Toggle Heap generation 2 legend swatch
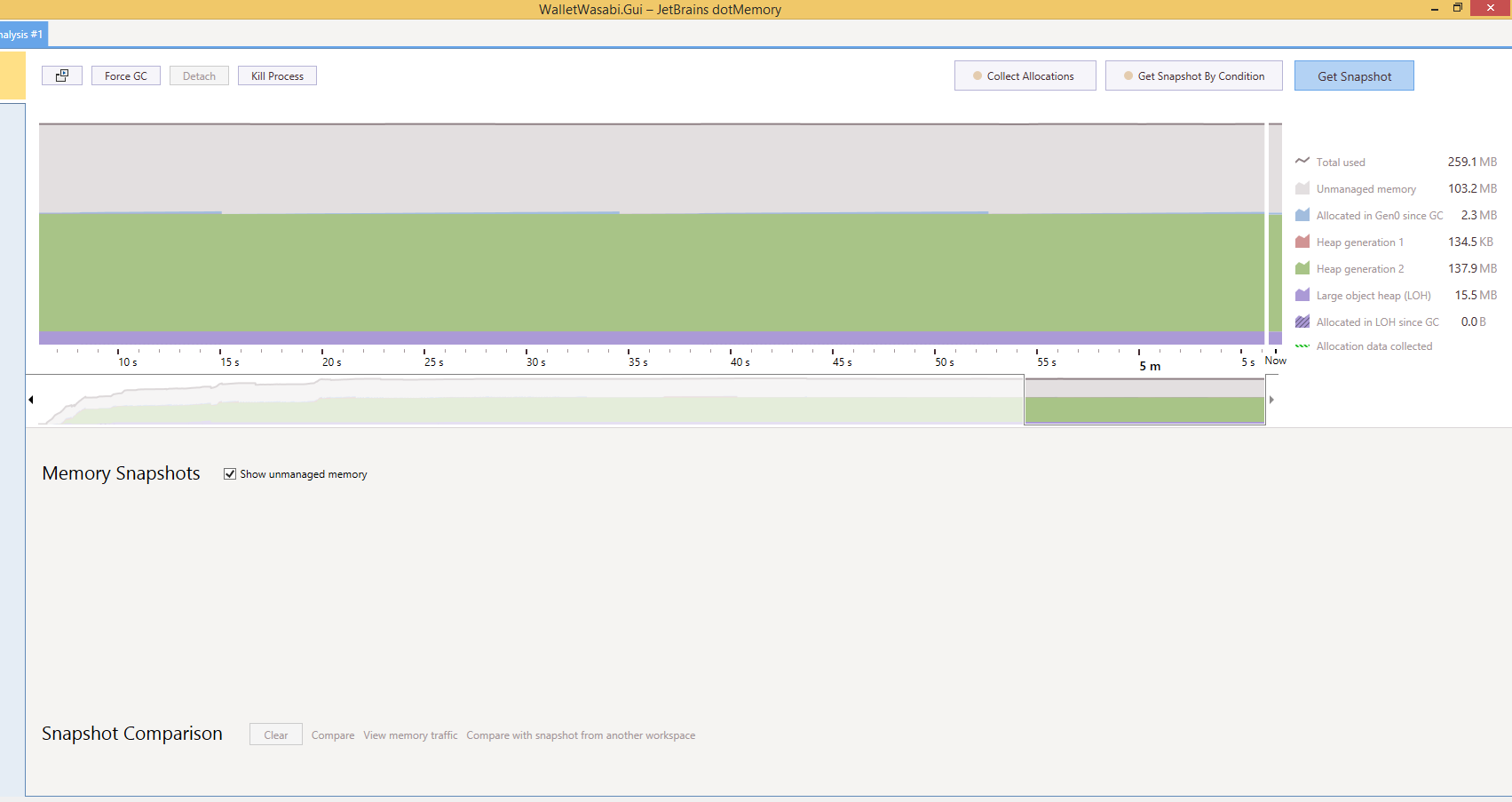The width and height of the screenshot is (1512, 802). 1302,268
